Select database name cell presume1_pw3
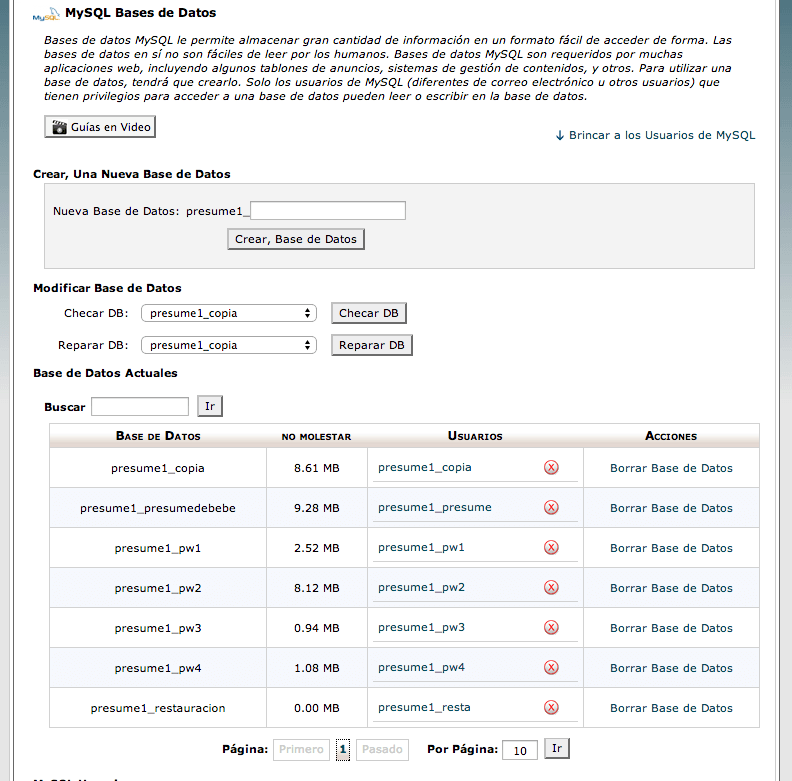Viewport: 792px width, 781px height. [x=158, y=628]
